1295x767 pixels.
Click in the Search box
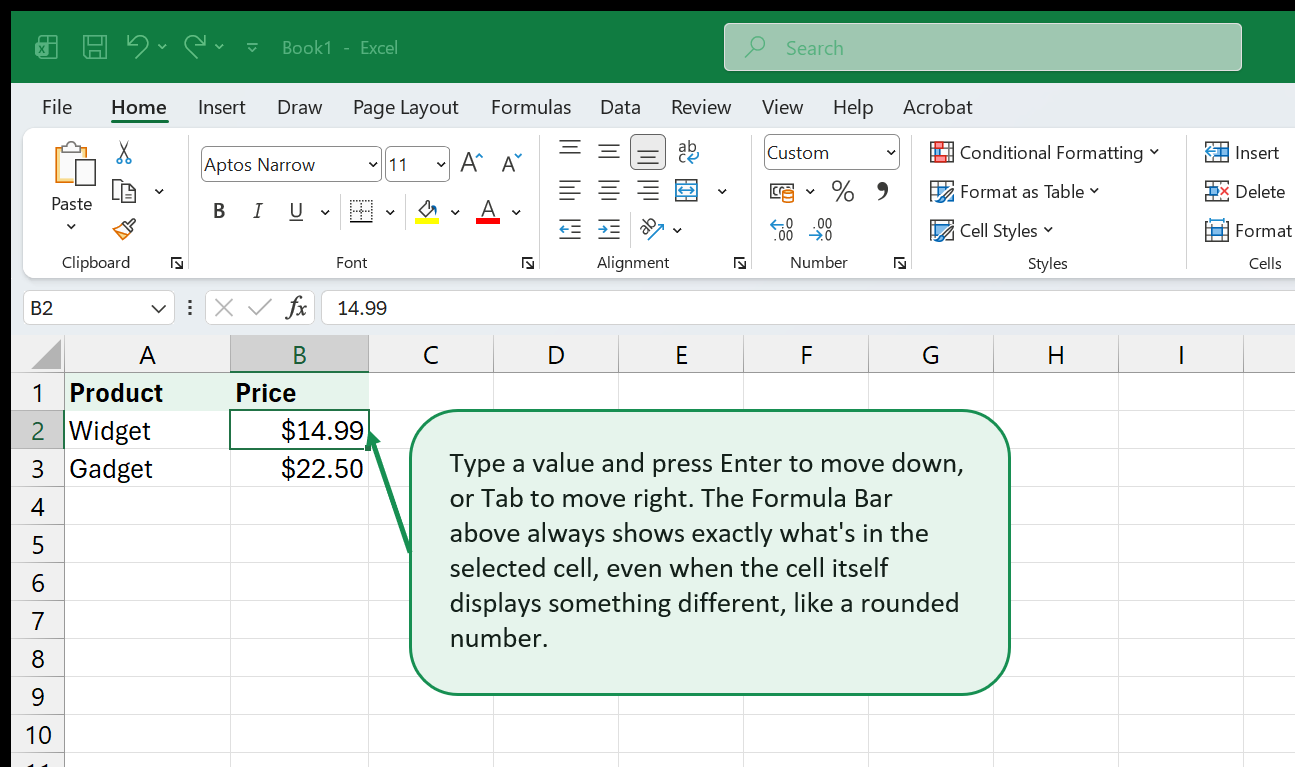click(983, 47)
